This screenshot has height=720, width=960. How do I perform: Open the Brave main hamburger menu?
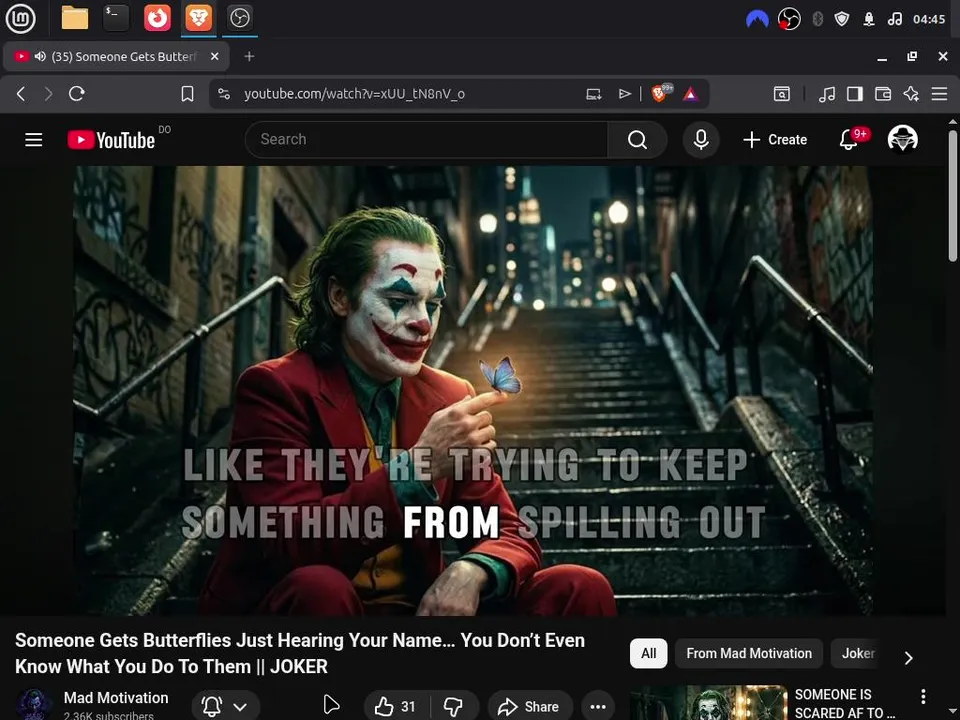click(939, 94)
